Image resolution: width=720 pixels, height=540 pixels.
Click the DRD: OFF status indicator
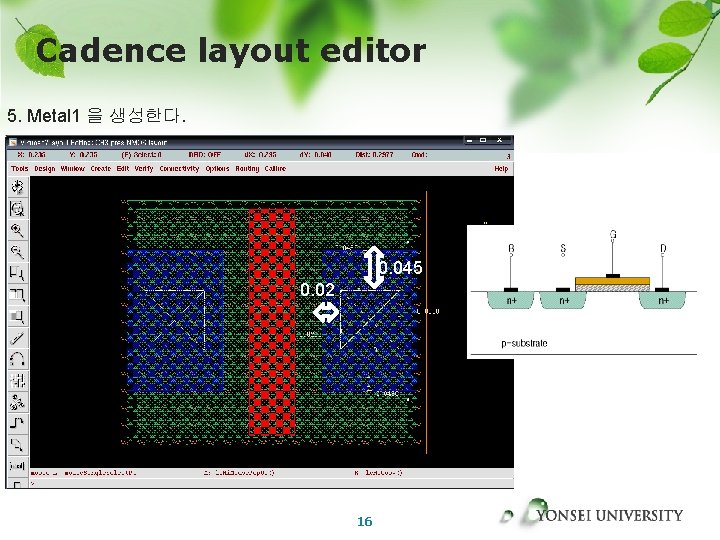click(x=204, y=155)
